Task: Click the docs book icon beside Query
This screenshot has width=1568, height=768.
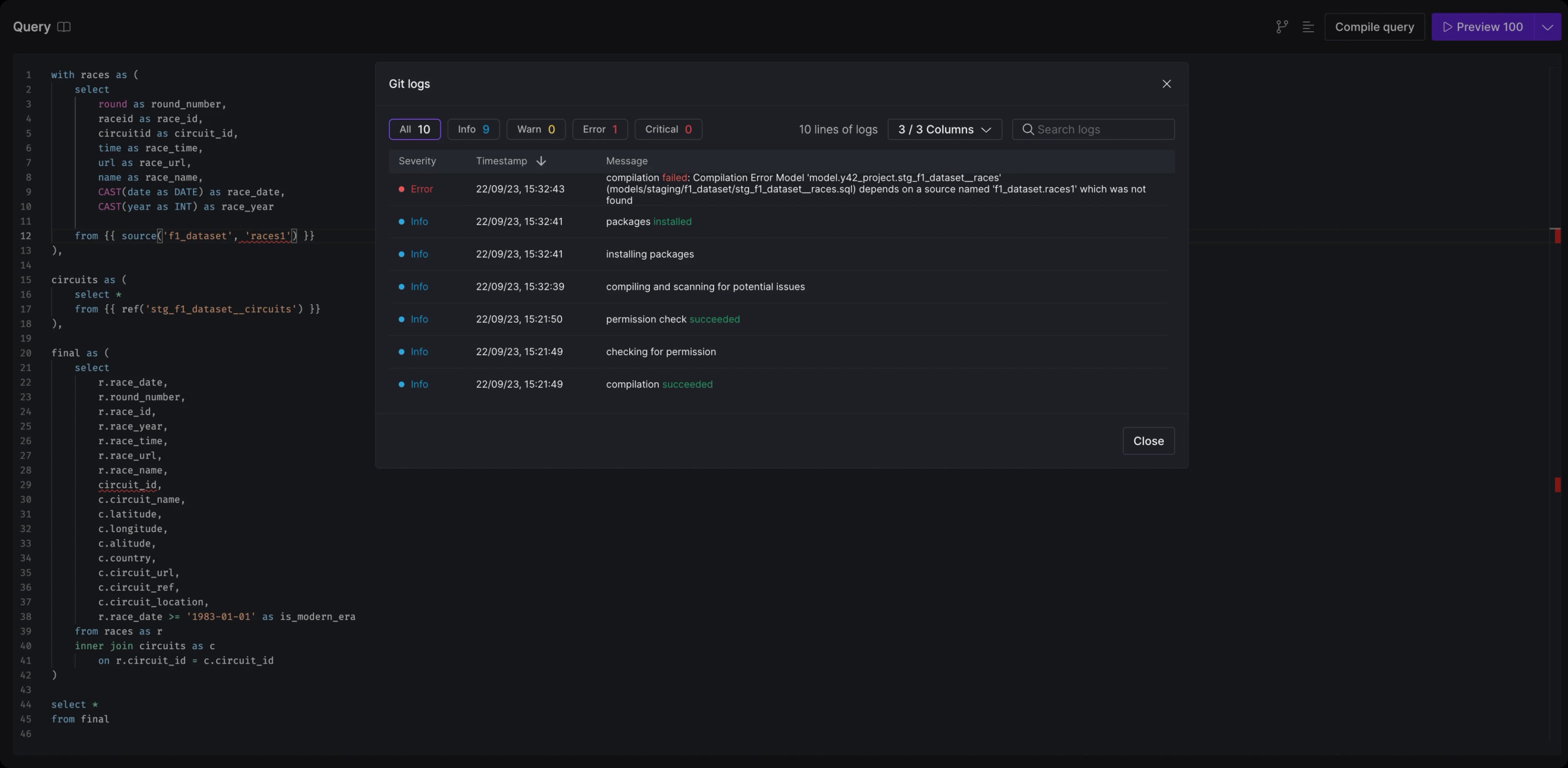Action: [64, 27]
